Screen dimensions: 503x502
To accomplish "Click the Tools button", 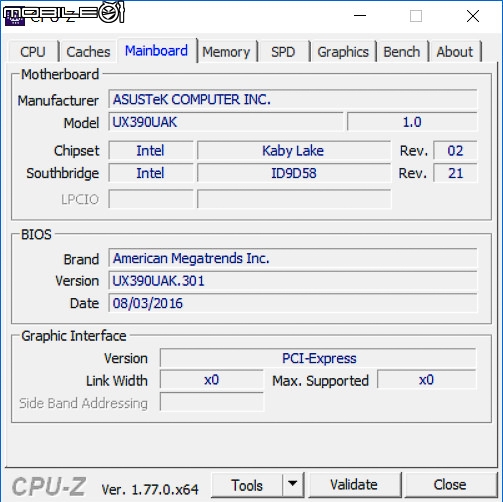I will coord(247,485).
